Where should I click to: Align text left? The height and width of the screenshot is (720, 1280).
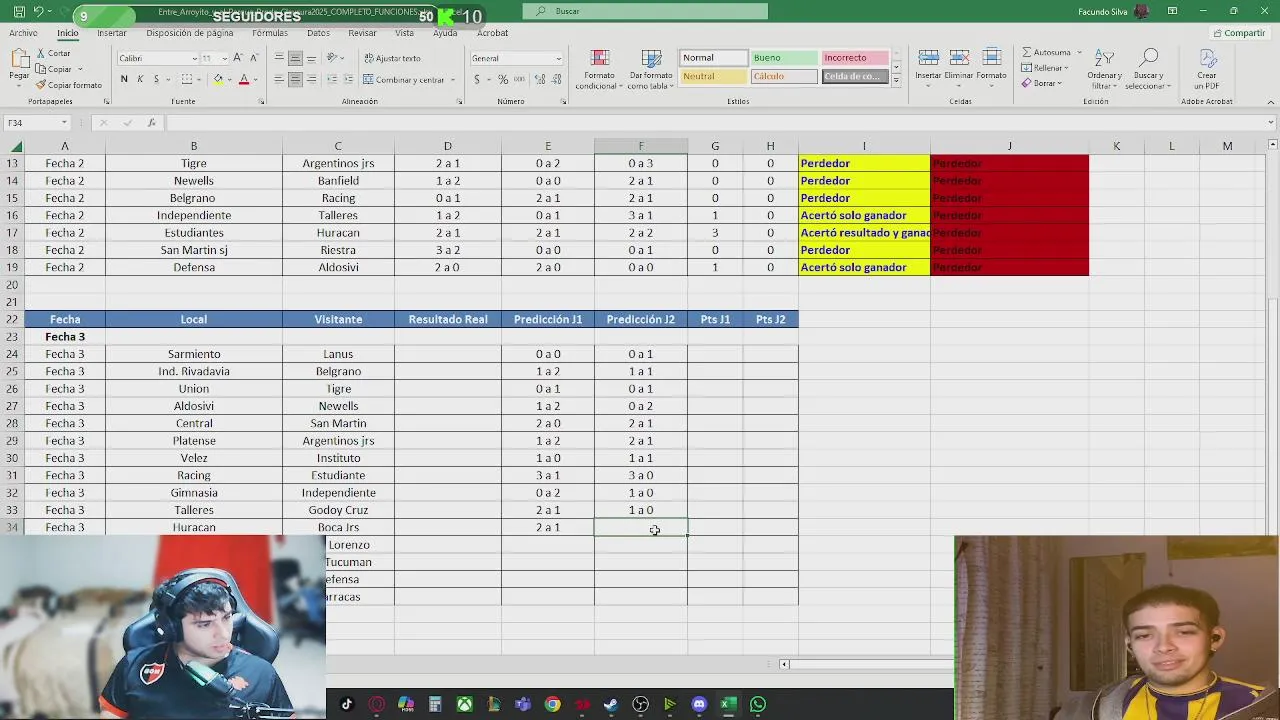coord(279,79)
